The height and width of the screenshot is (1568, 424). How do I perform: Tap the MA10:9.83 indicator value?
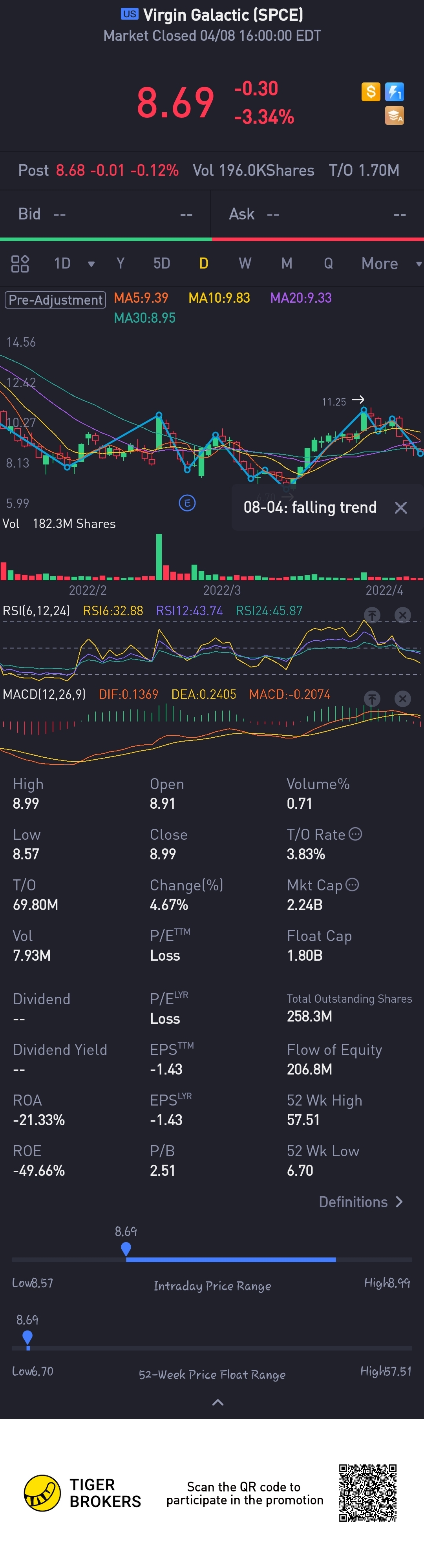pos(219,298)
